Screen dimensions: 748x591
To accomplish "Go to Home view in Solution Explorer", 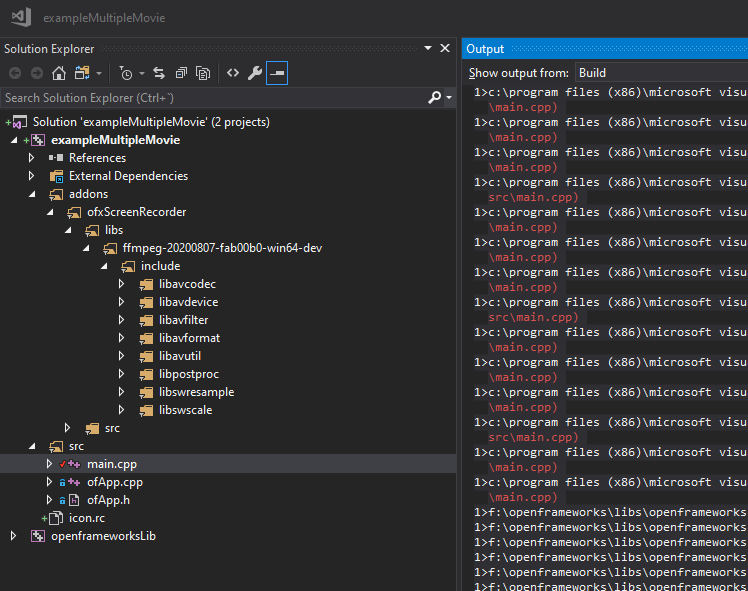I will pos(59,73).
